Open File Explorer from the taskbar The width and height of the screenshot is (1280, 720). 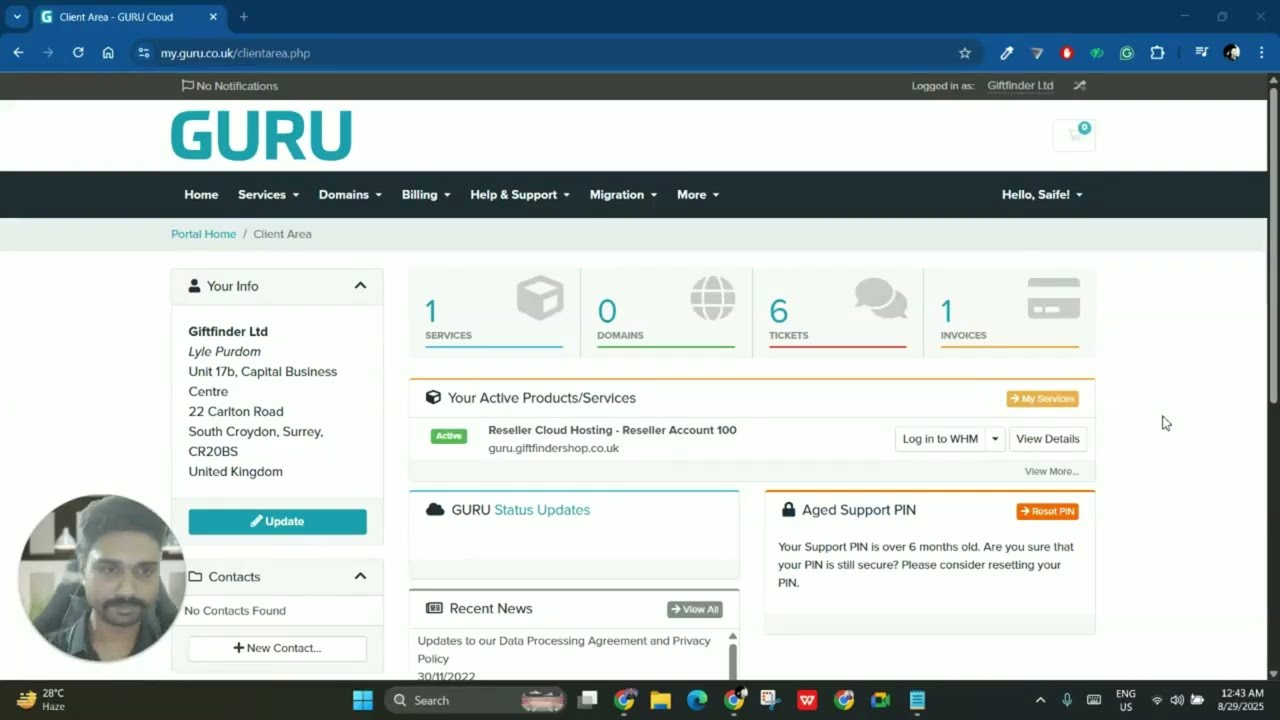[x=661, y=700]
